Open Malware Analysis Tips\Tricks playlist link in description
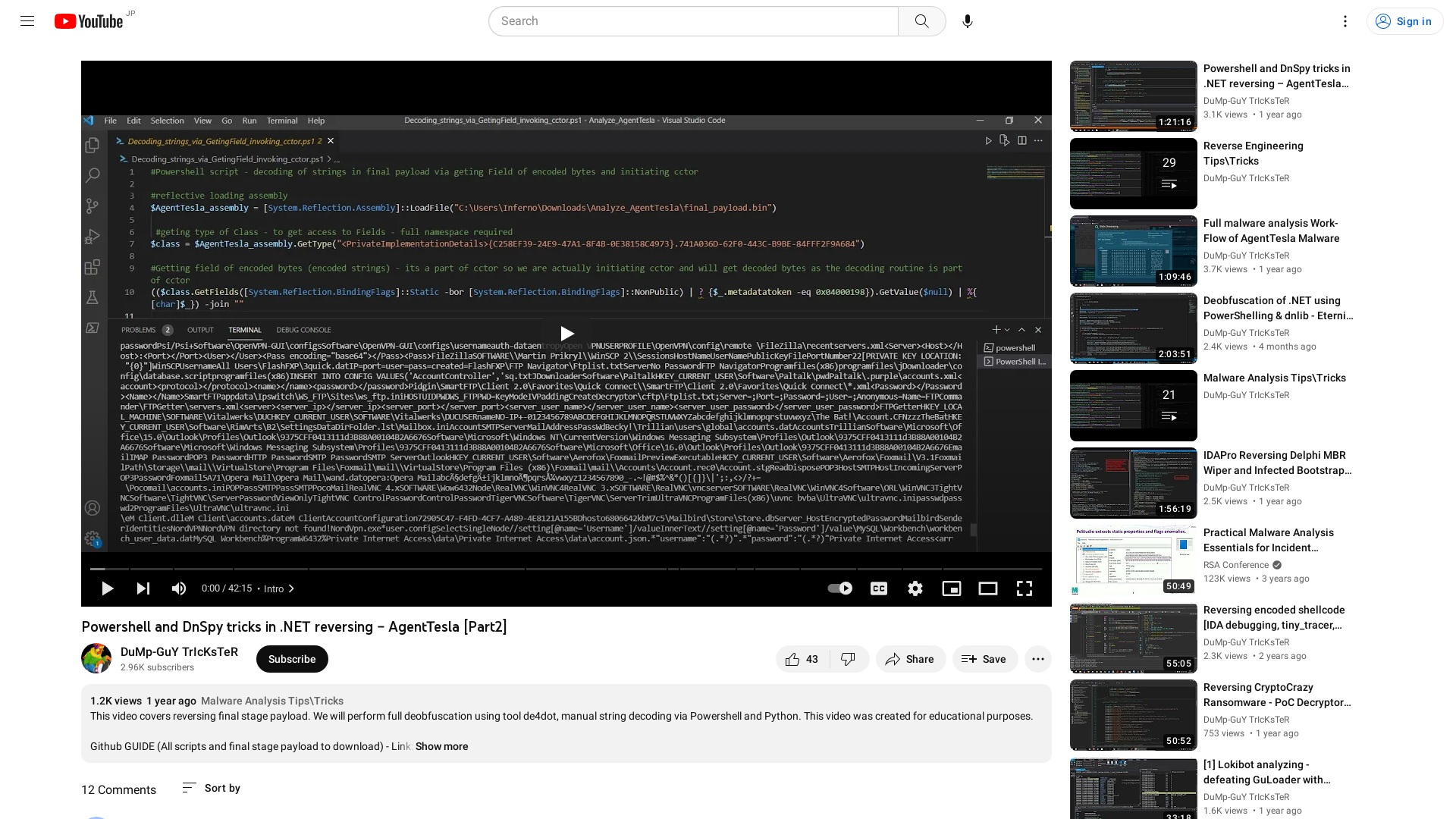Screen dimensions: 1456x819 coord(271,701)
